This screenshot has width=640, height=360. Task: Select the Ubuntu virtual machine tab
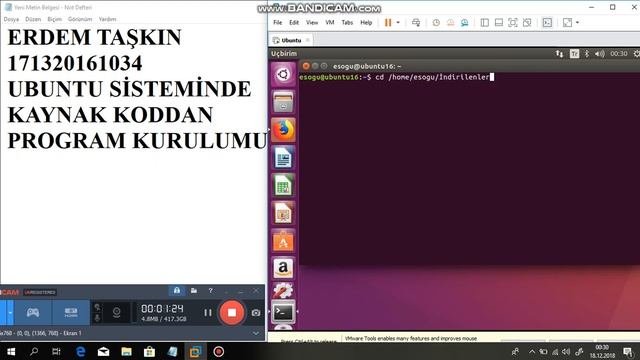click(x=291, y=40)
